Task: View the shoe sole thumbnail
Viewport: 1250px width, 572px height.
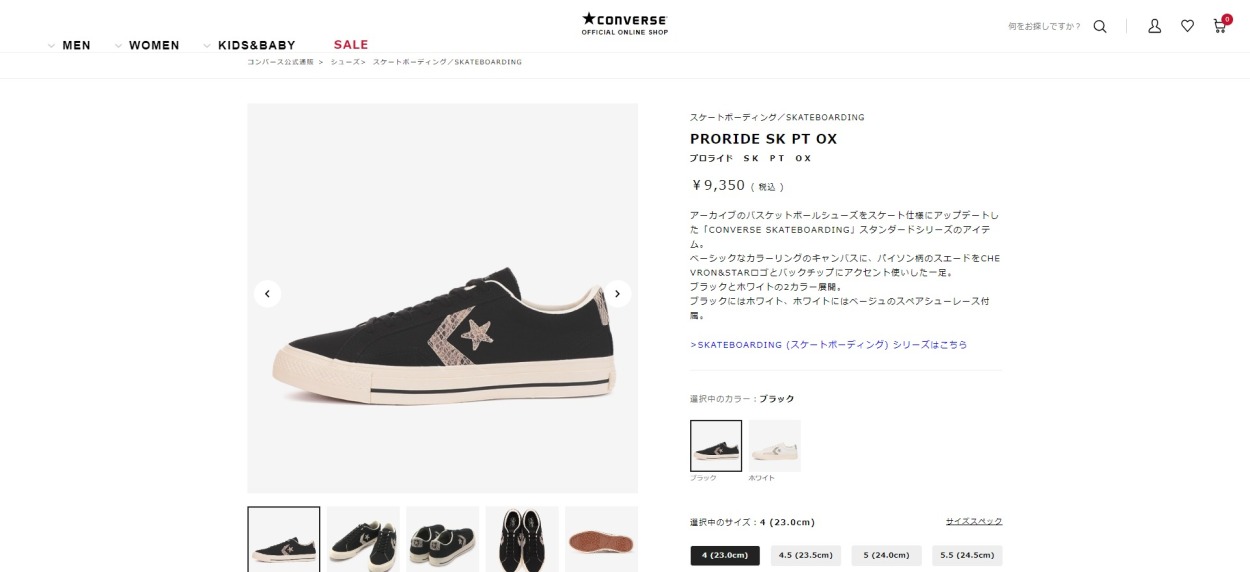Action: tap(601, 539)
